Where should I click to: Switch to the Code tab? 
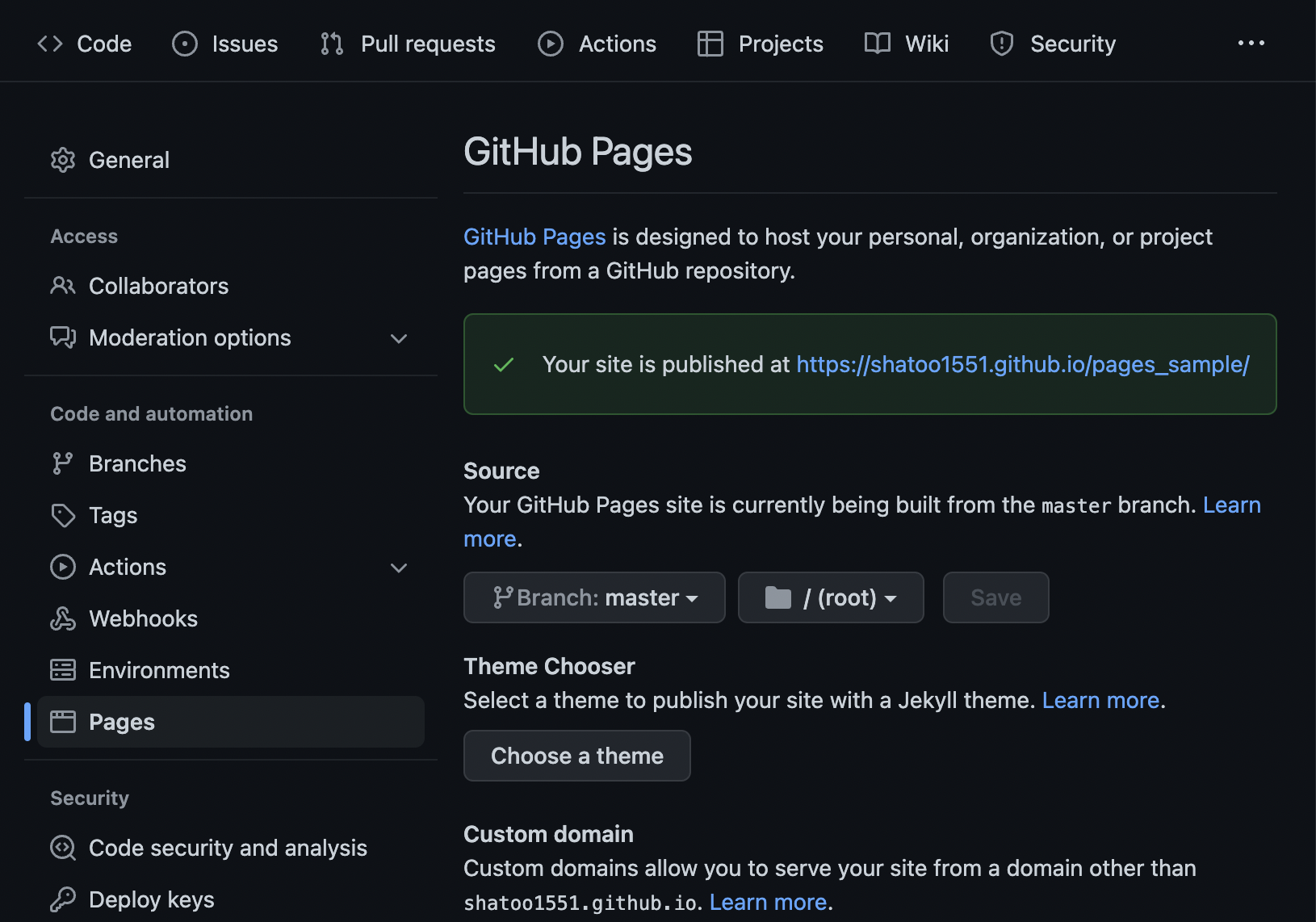pyautogui.click(x=85, y=44)
